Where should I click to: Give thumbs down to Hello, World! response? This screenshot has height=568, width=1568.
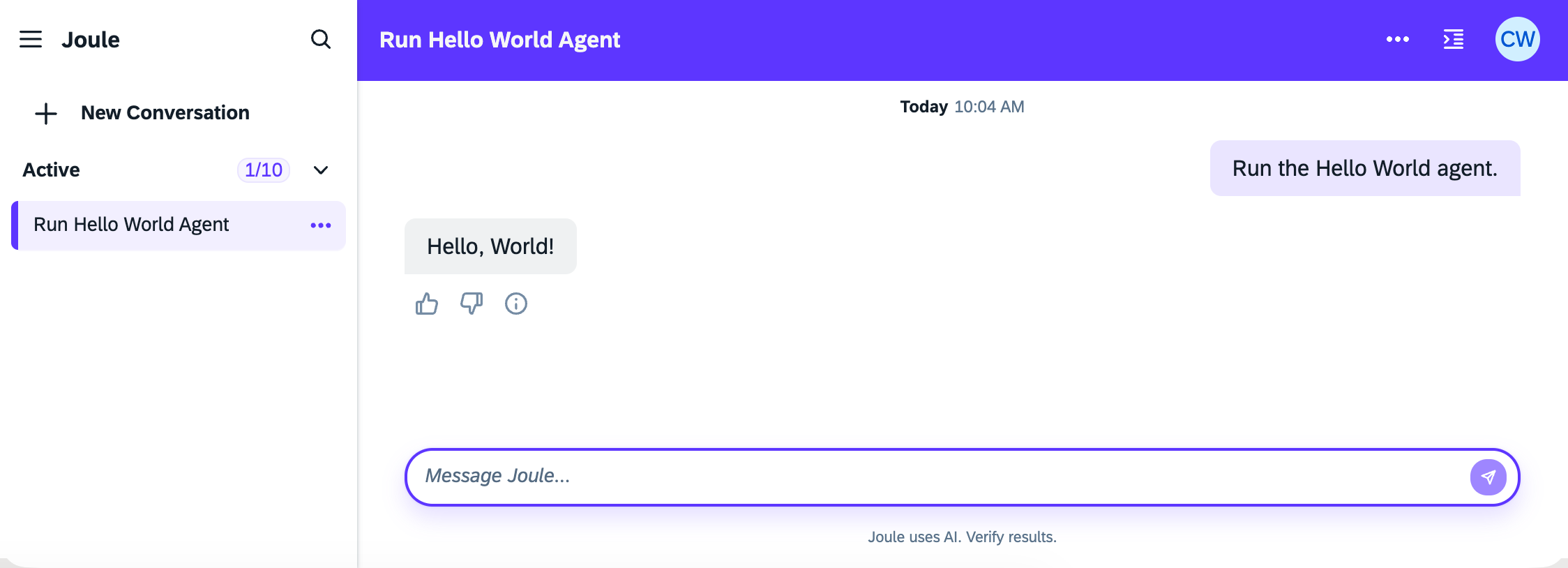[472, 304]
